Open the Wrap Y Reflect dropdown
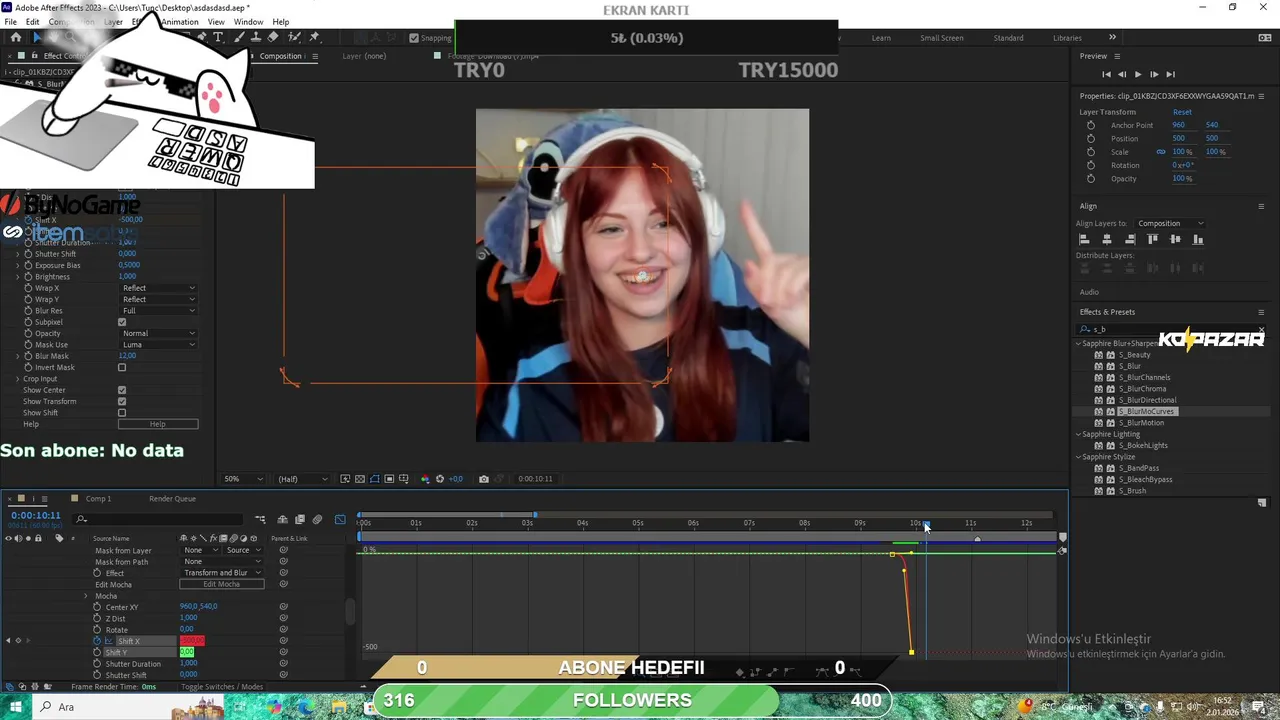 [x=158, y=299]
